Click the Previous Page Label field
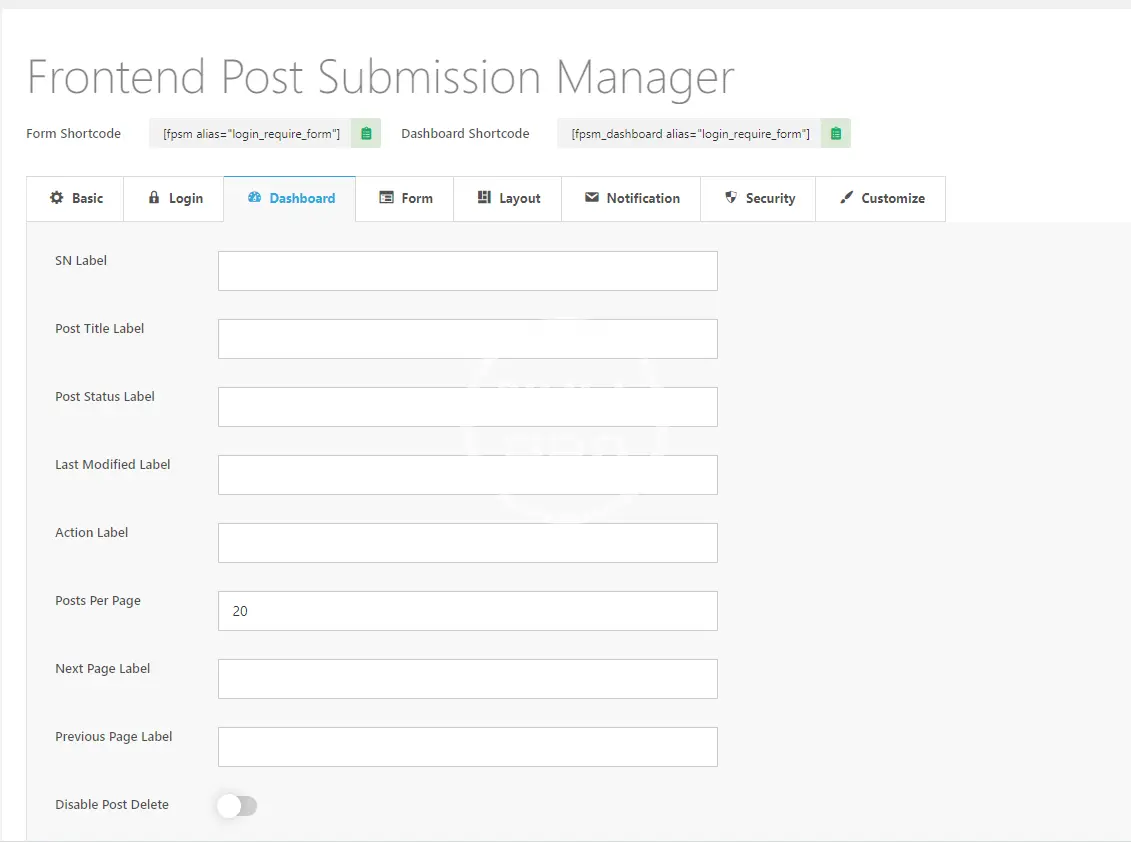The width and height of the screenshot is (1131, 842). 467,747
